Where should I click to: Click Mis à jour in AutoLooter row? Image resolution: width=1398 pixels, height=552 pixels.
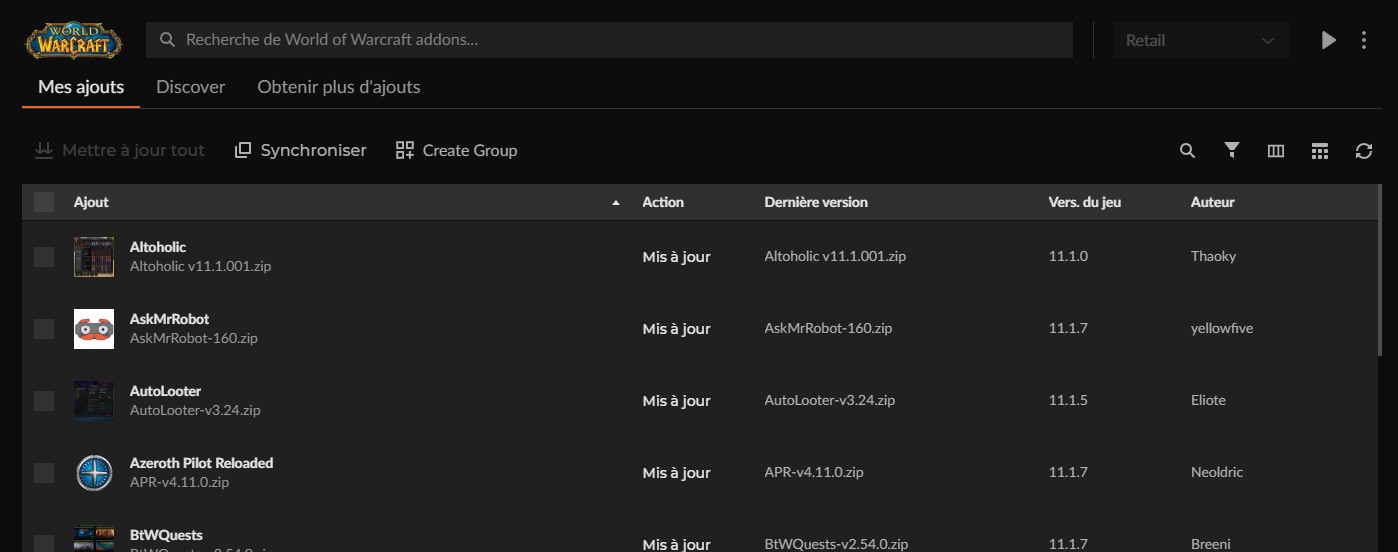(676, 401)
